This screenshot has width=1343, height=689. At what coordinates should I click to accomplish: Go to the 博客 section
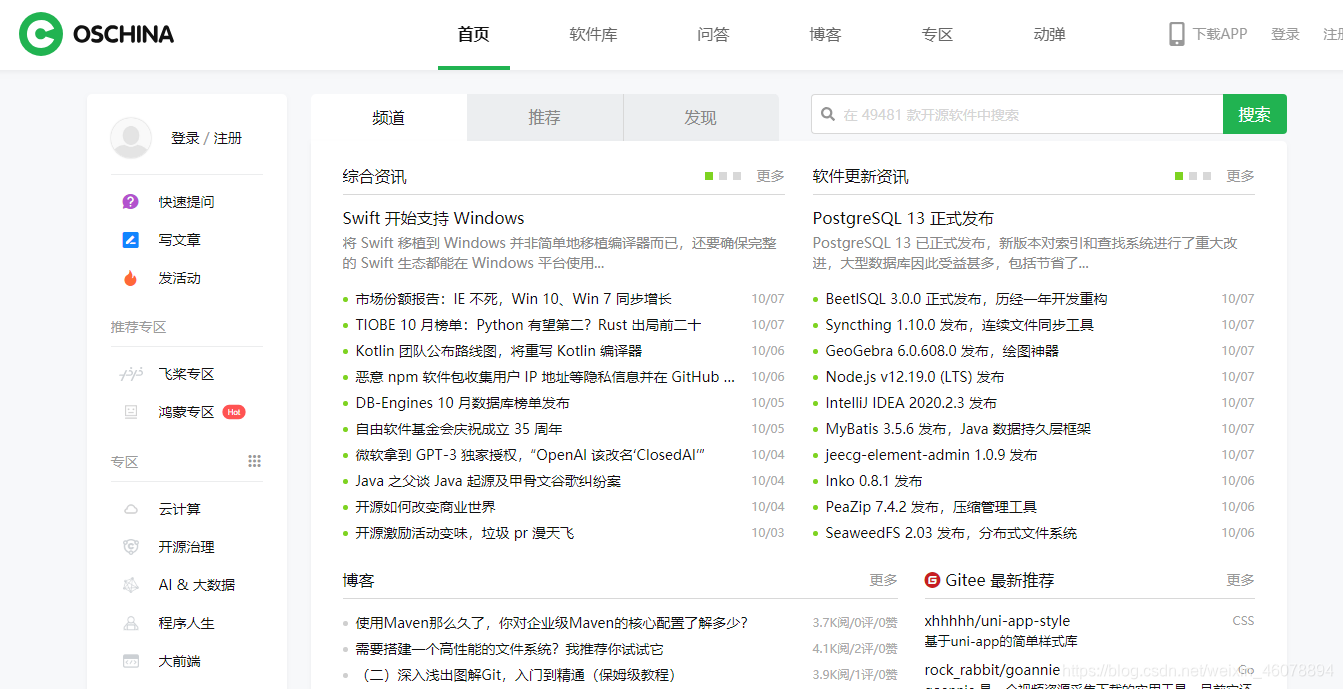click(x=826, y=34)
